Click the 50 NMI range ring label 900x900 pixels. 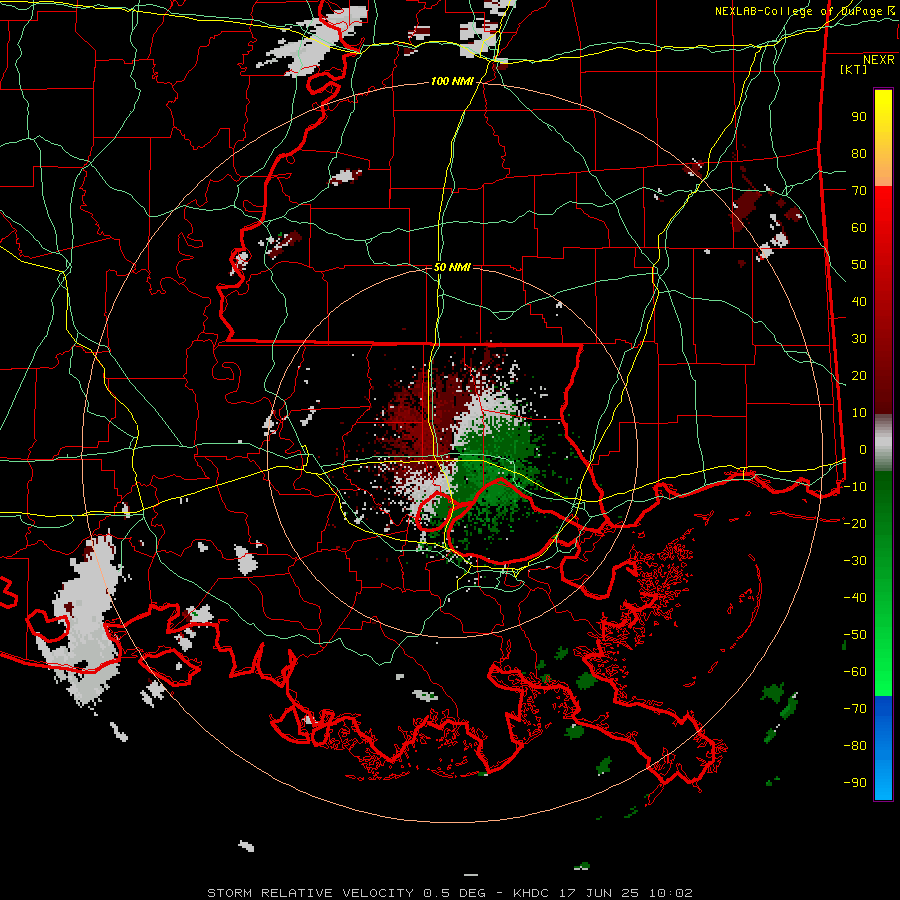click(x=452, y=267)
